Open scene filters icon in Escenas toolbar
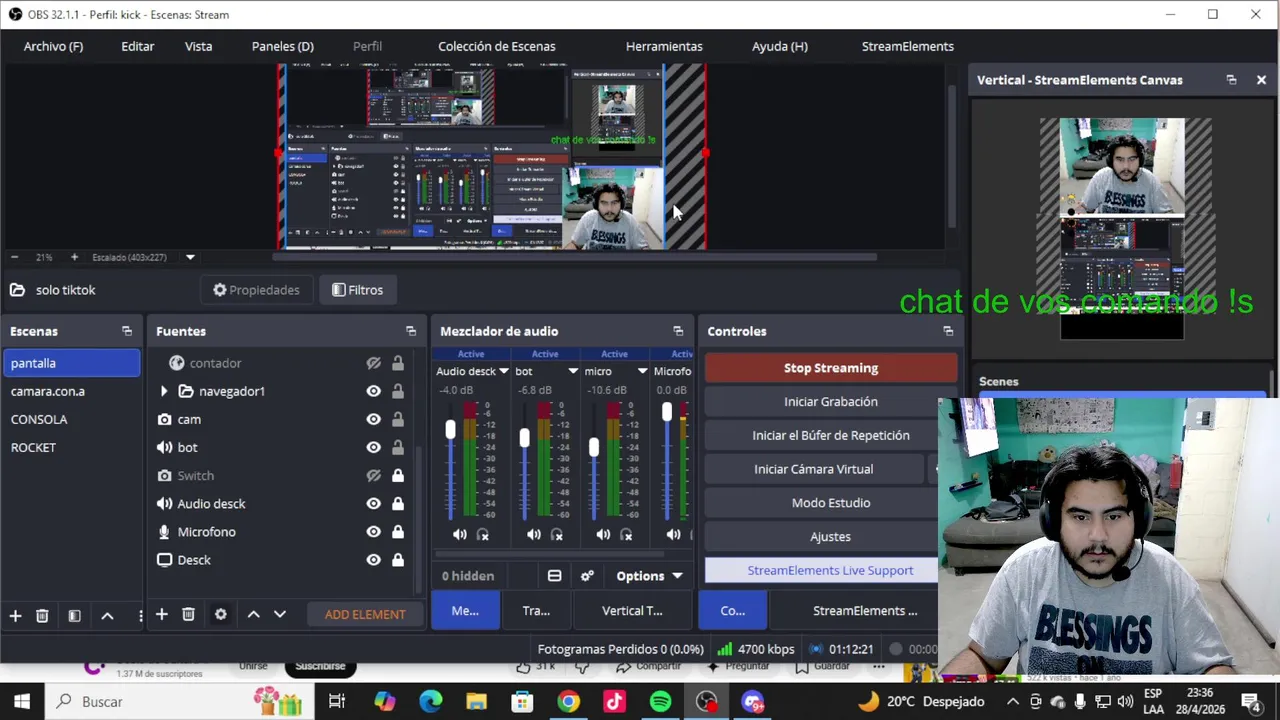 pyautogui.click(x=74, y=616)
